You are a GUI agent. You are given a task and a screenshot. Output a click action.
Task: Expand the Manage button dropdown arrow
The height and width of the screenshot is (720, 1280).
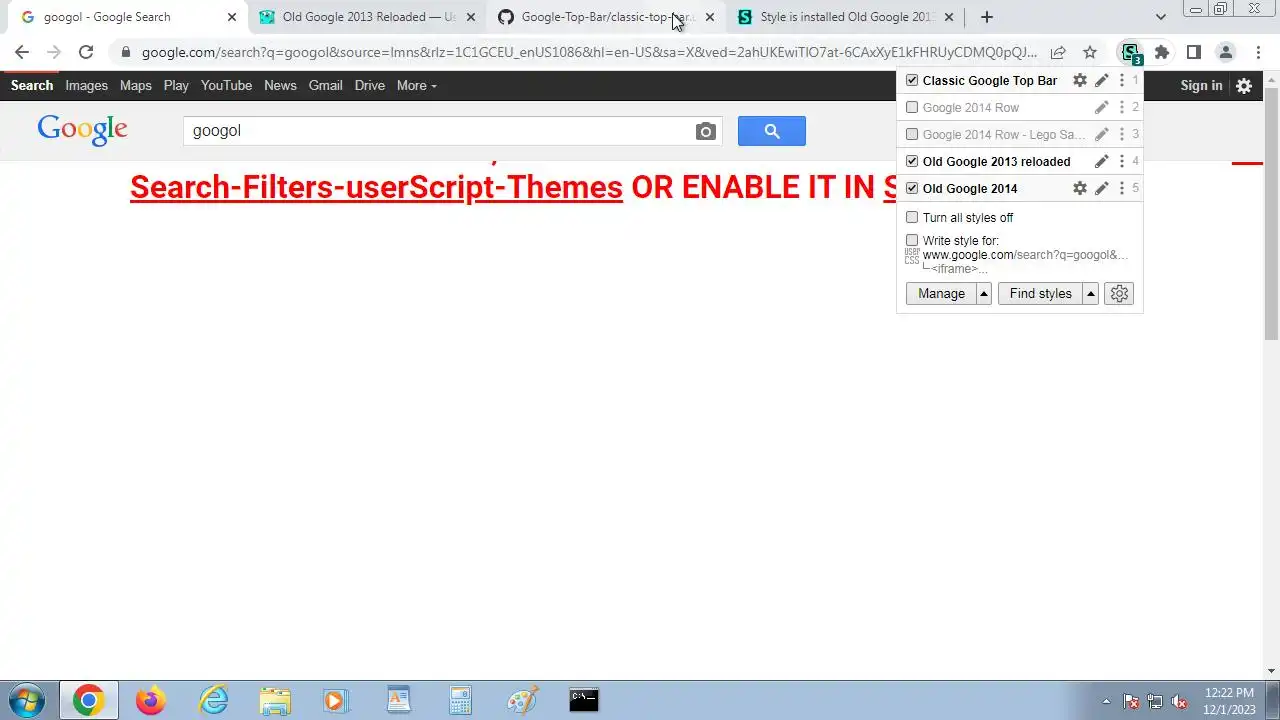[984, 293]
